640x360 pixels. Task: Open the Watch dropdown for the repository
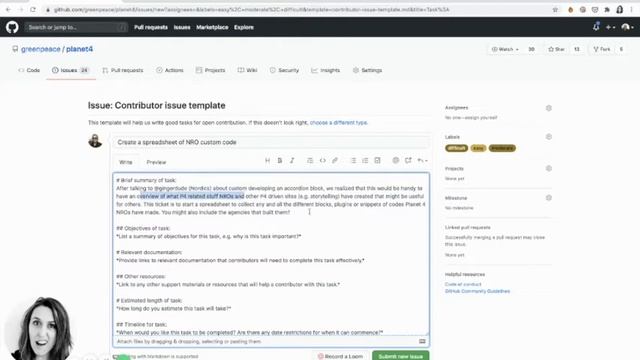505,49
